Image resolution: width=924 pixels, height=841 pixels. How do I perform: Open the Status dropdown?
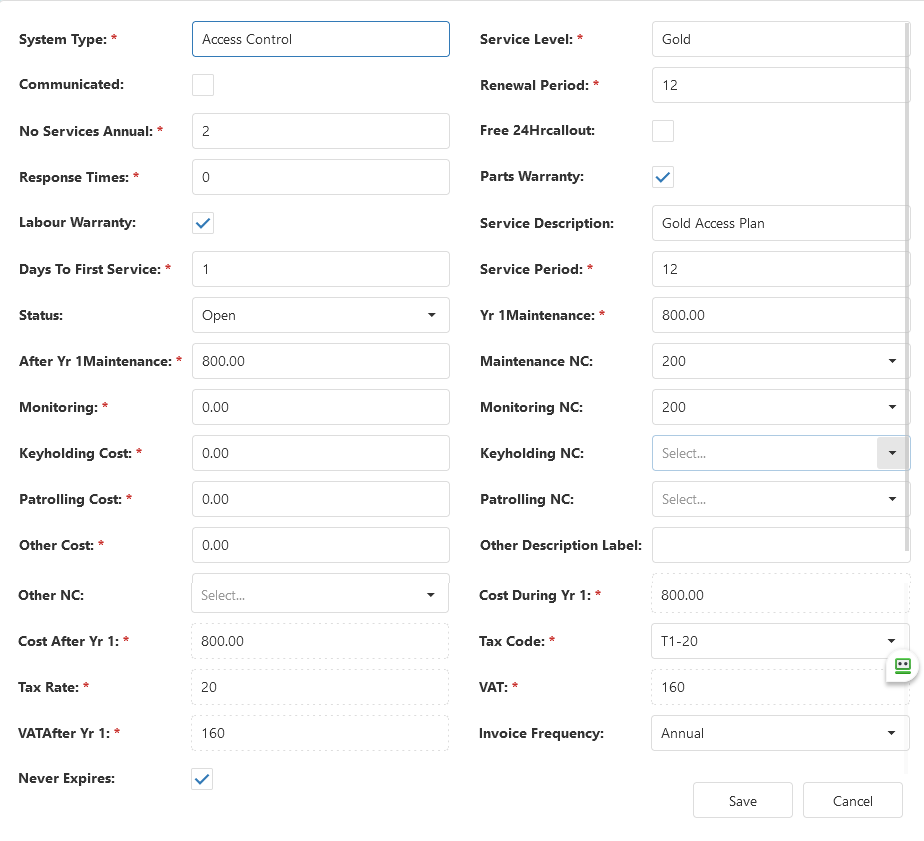[x=321, y=315]
